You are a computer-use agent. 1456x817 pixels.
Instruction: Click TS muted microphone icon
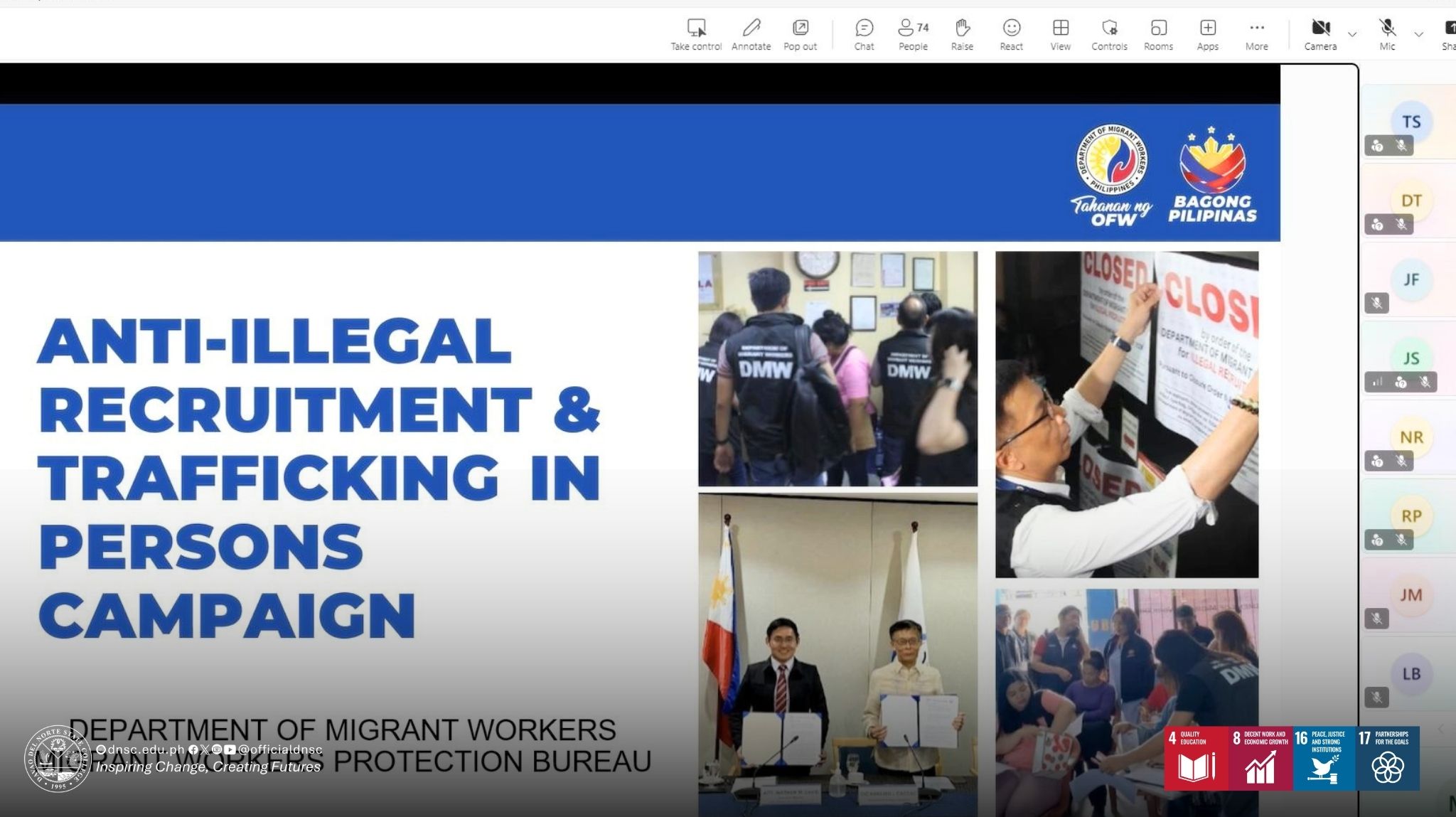coord(1401,146)
